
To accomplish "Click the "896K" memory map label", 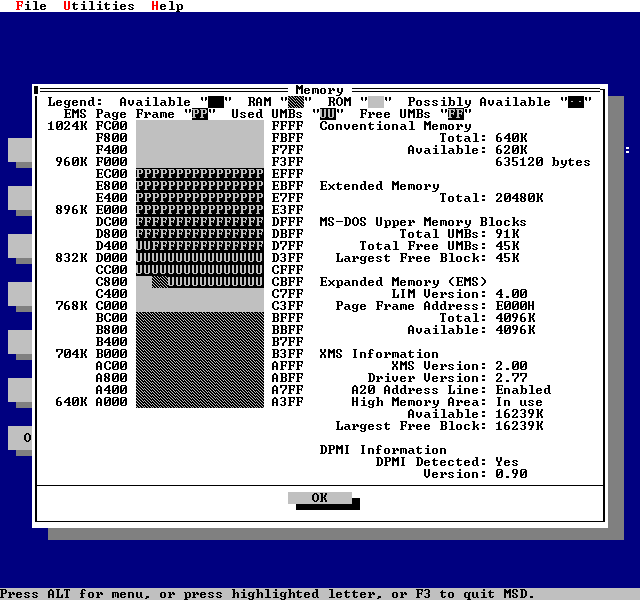I will pyautogui.click(x=71, y=210).
